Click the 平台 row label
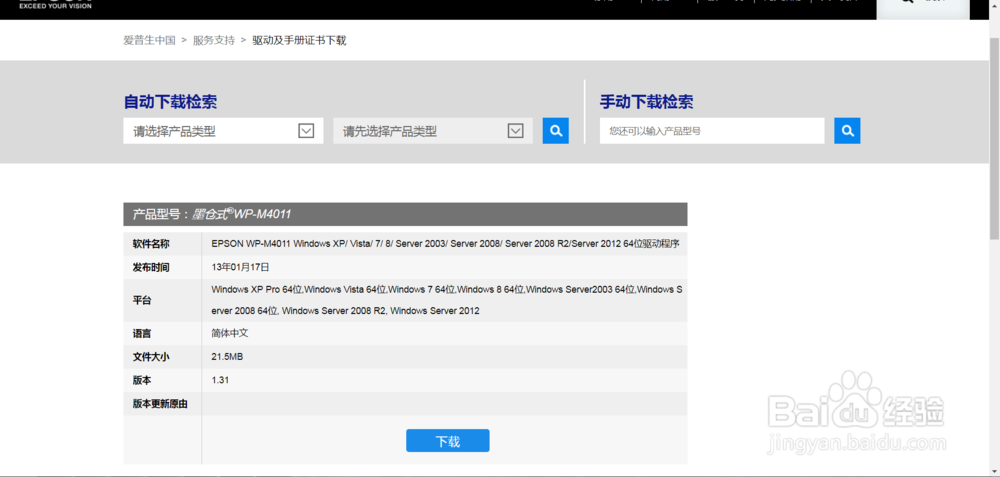Viewport: 1000px width, 477px height. tap(142, 300)
